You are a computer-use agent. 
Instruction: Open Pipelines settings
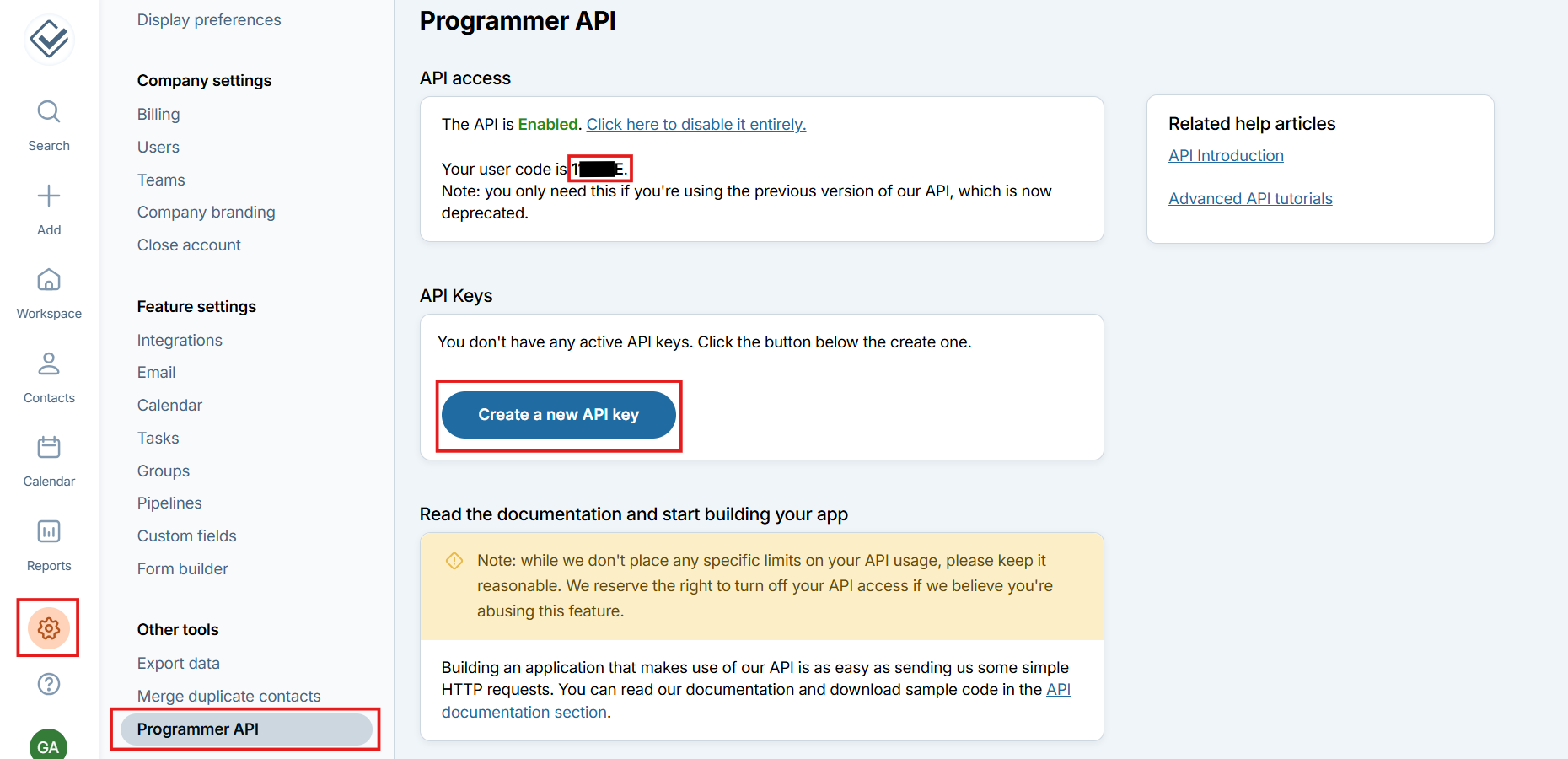169,503
